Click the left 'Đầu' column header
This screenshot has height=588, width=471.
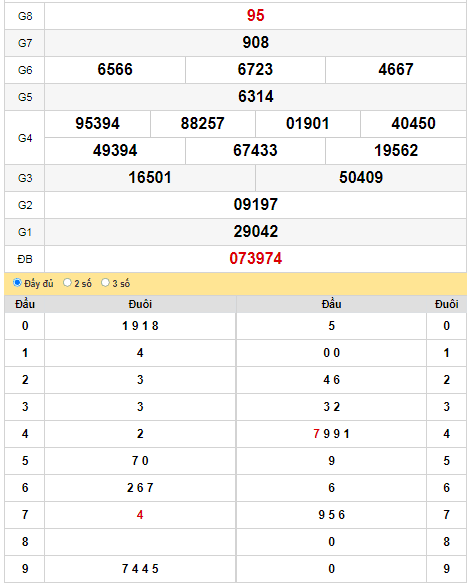[25, 304]
